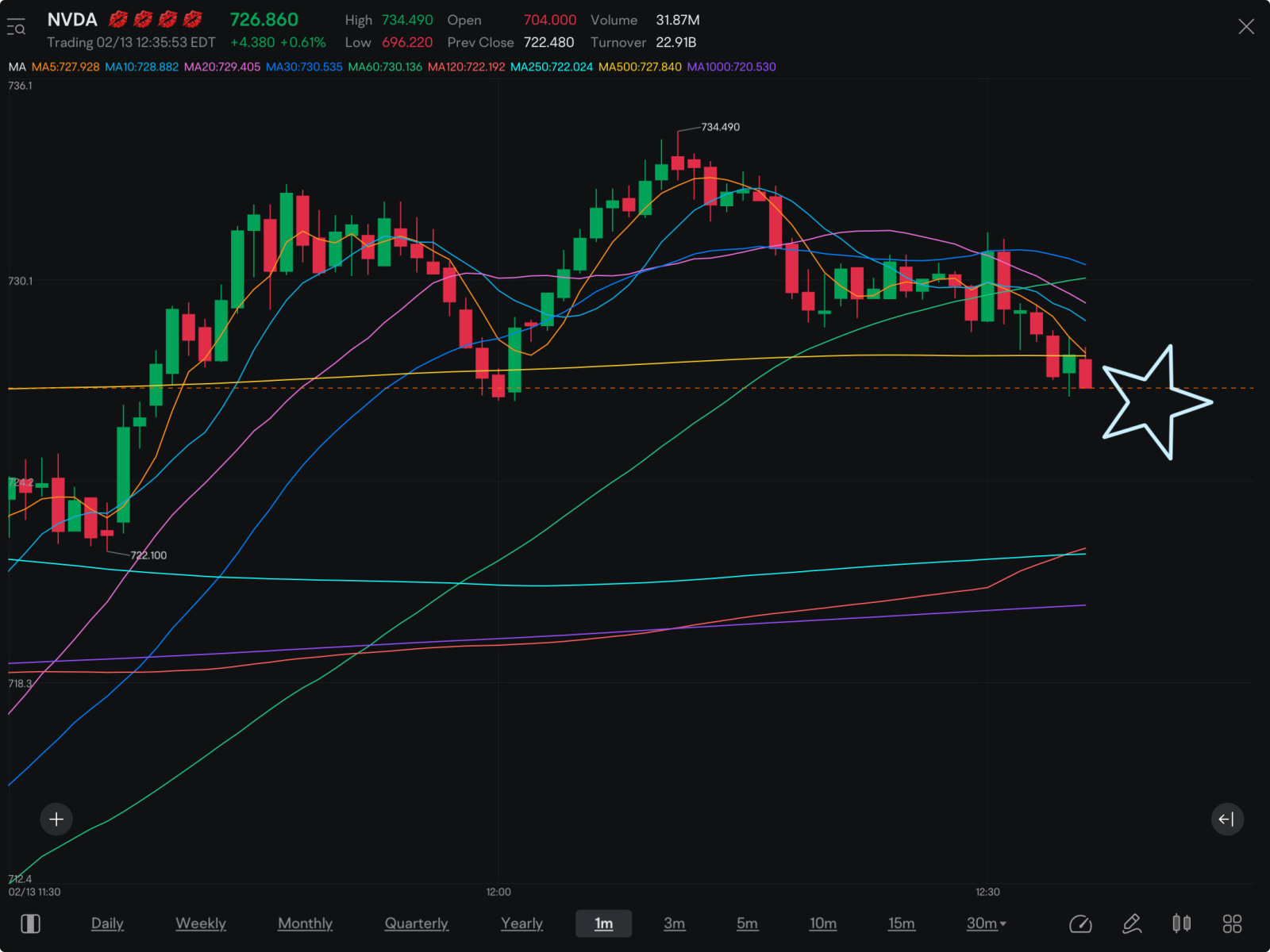Viewport: 1270px width, 952px height.
Task: Click the Volume value 31.87M
Action: tap(678, 20)
